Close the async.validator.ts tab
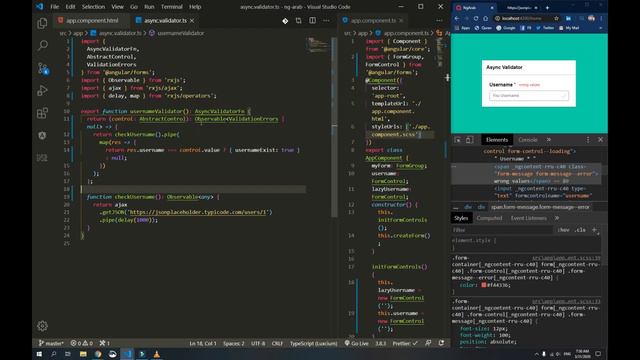640x360 pixels. (192, 20)
